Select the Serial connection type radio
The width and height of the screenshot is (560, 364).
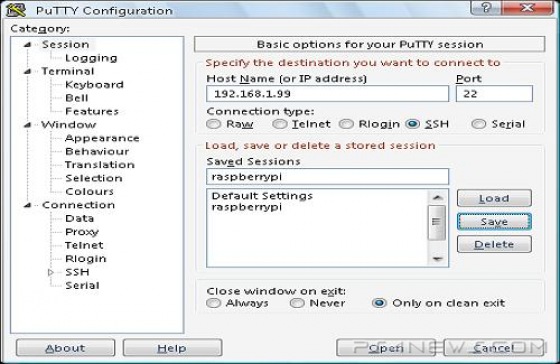tap(479, 124)
